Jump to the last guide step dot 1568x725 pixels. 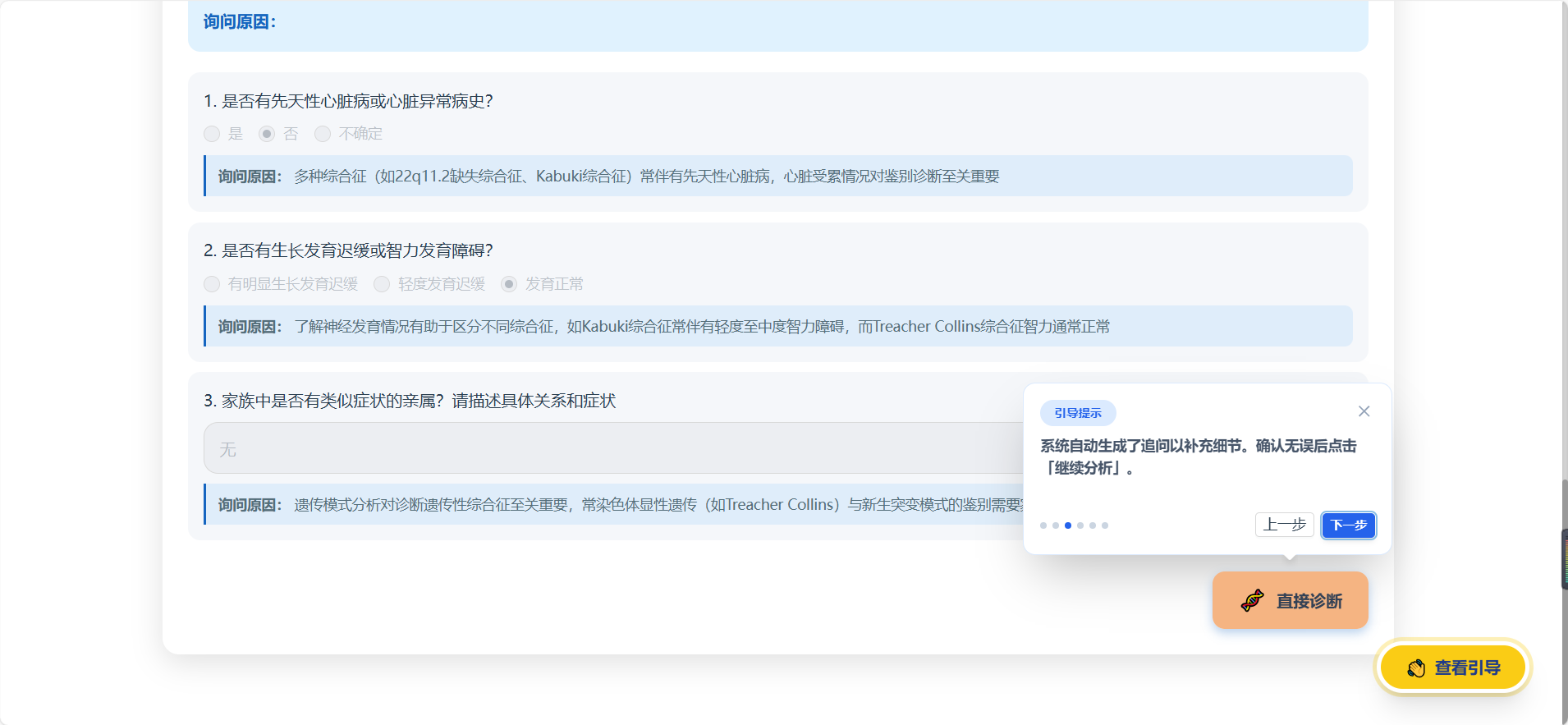1105,525
